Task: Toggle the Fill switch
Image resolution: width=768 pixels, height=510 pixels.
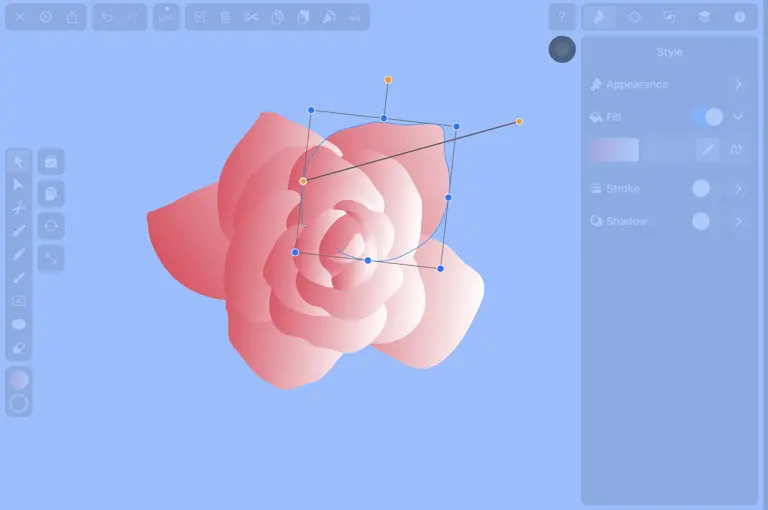Action: coord(708,117)
